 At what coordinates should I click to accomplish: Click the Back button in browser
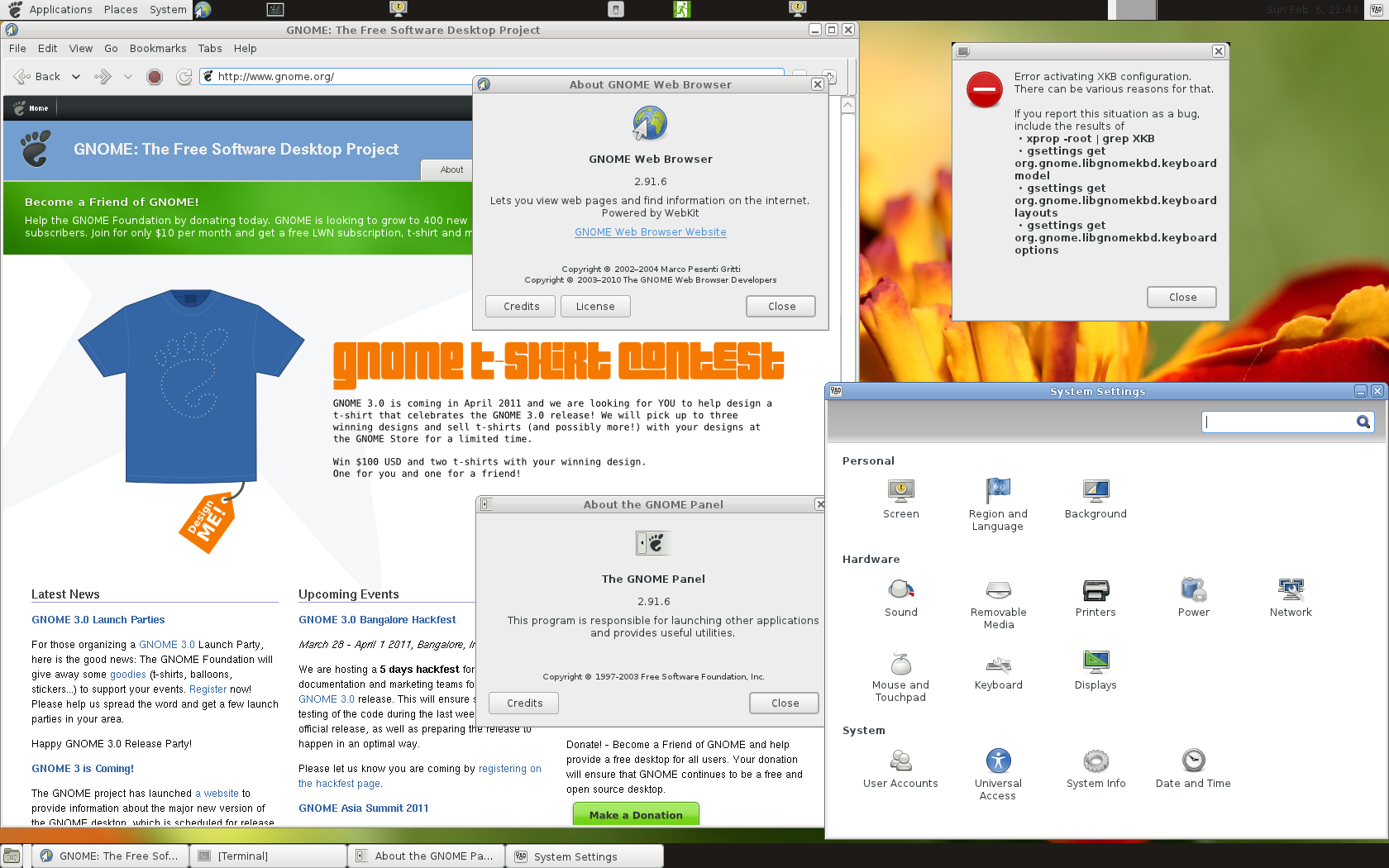(38, 77)
